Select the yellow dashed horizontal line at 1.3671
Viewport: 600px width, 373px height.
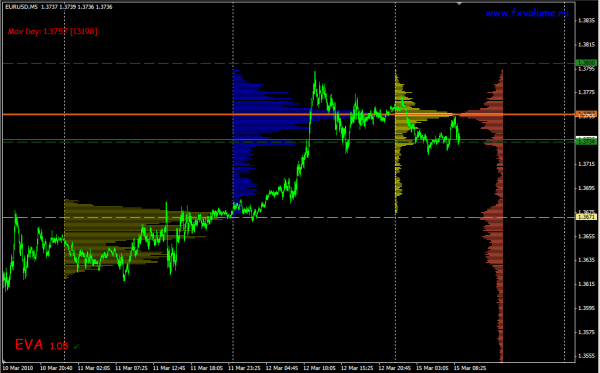click(289, 217)
